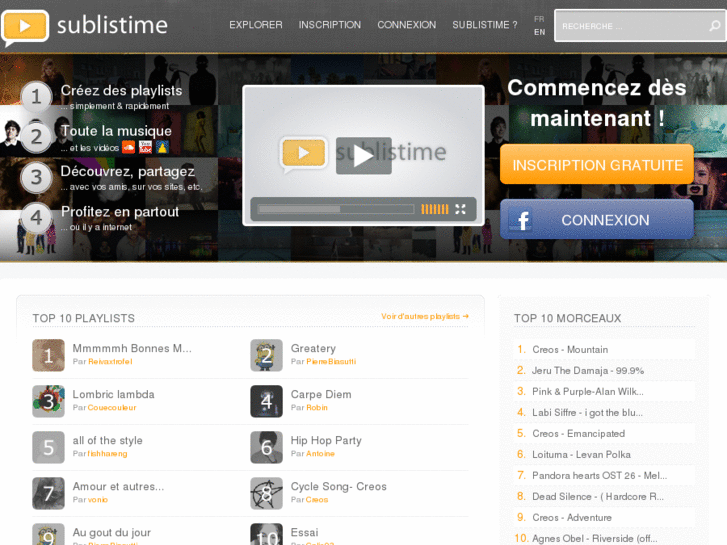Image resolution: width=727 pixels, height=545 pixels.
Task: Open the Cycle Song- Creos playlist title
Action: 339,487
